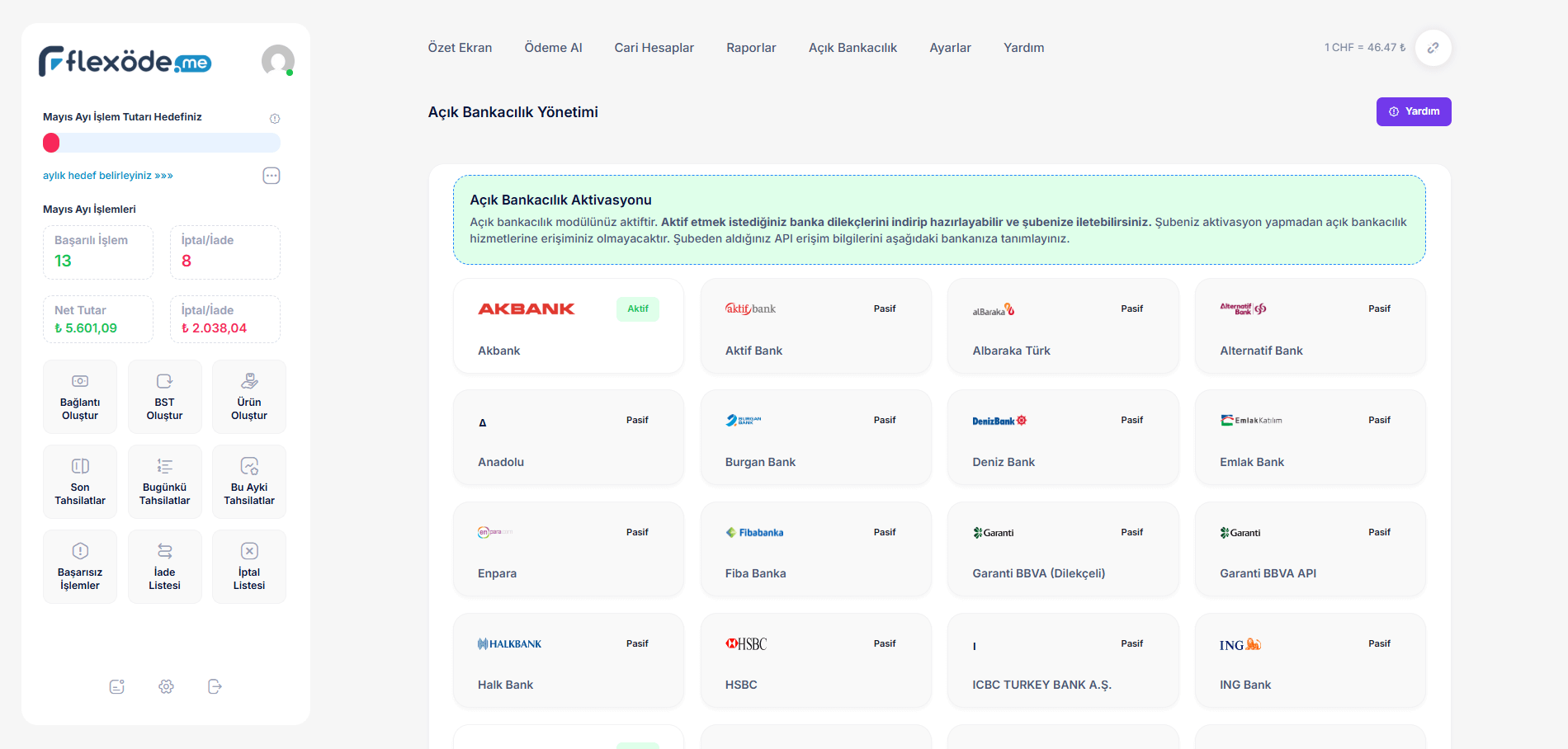Show Bu Ayki Tahsilatlar
Image resolution: width=1568 pixels, height=749 pixels.
tap(249, 482)
